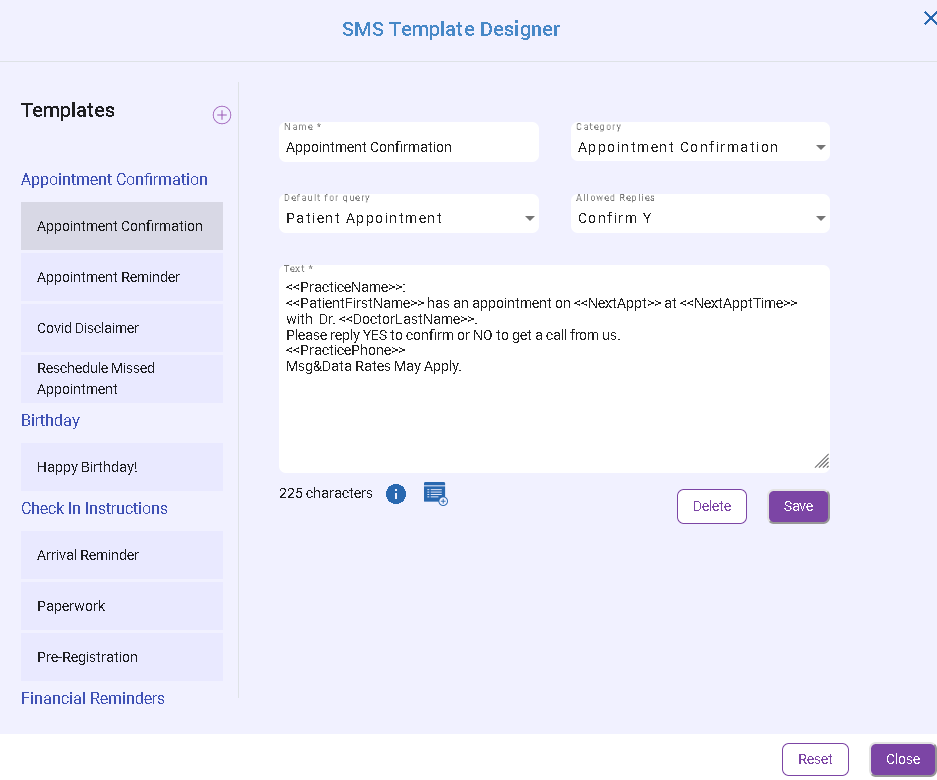Open the Pre-Registration template
This screenshot has width=937, height=780.
(x=122, y=657)
